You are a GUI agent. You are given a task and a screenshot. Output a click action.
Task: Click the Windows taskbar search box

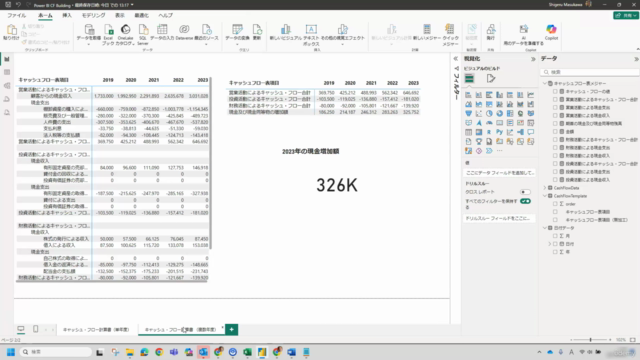[x=56, y=352]
